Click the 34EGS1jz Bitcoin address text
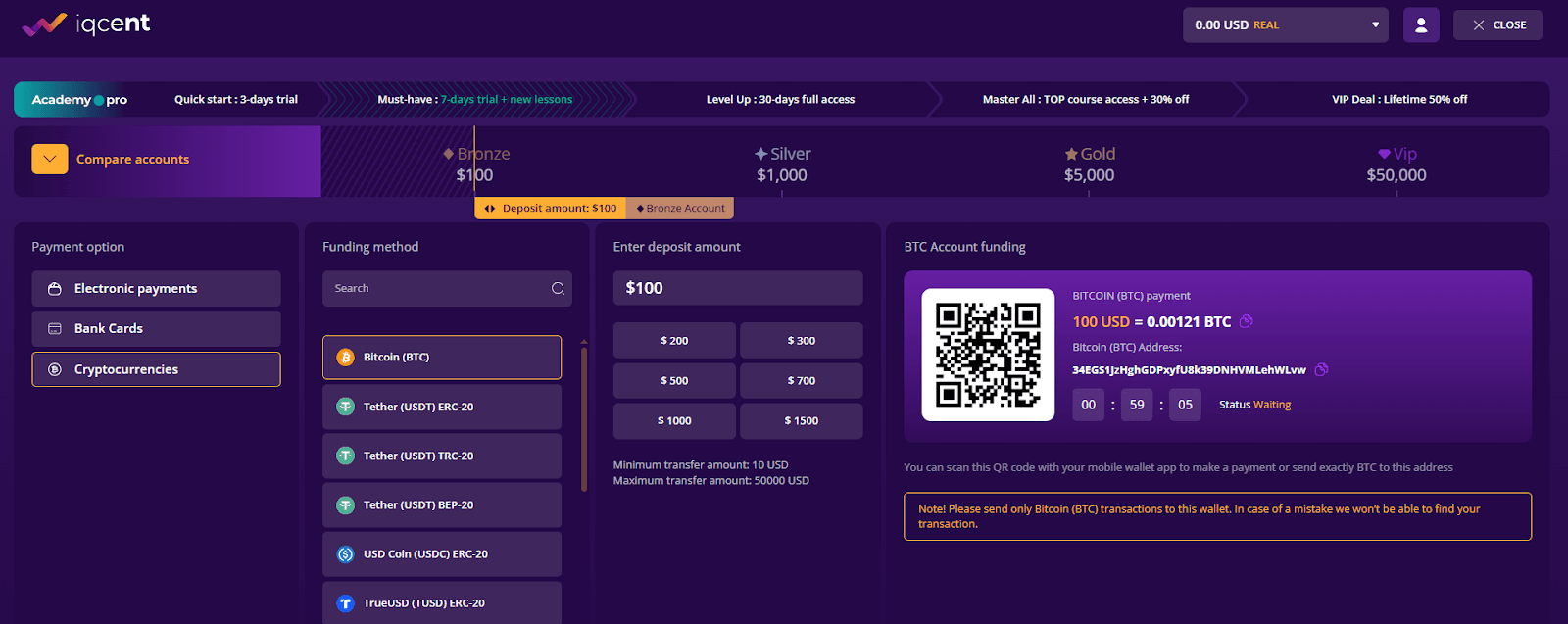1568x624 pixels. click(x=1189, y=370)
